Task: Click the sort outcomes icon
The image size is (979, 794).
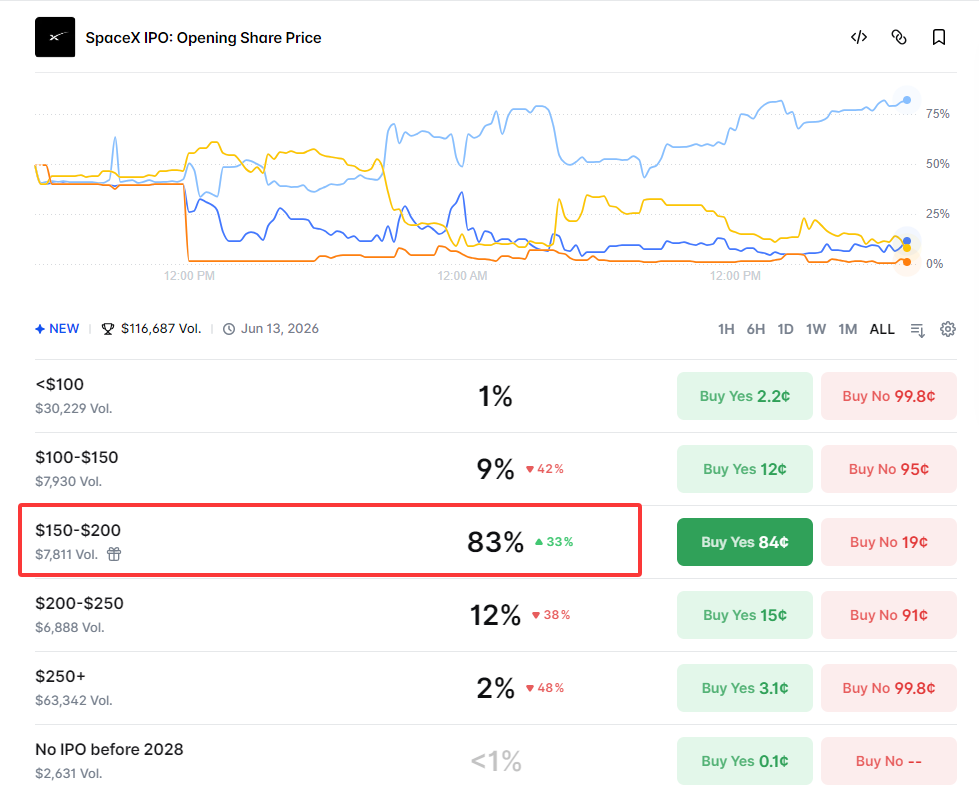Action: (917, 330)
